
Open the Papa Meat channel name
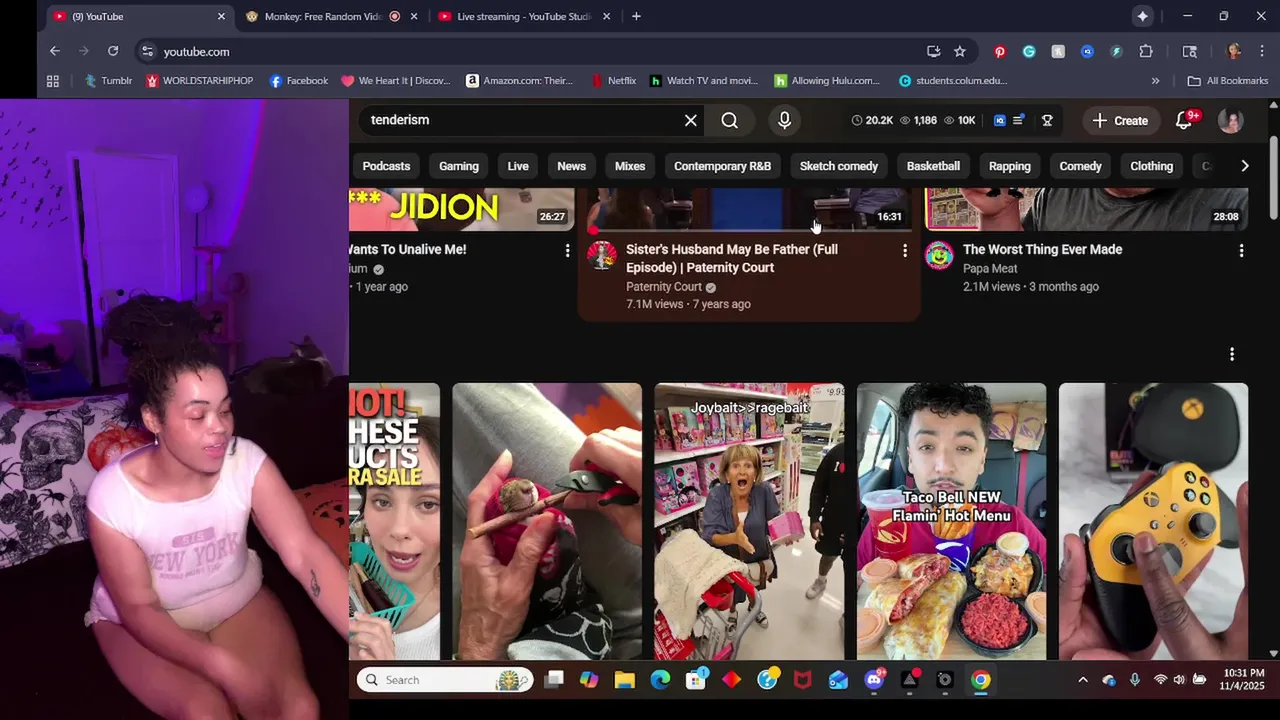(990, 268)
